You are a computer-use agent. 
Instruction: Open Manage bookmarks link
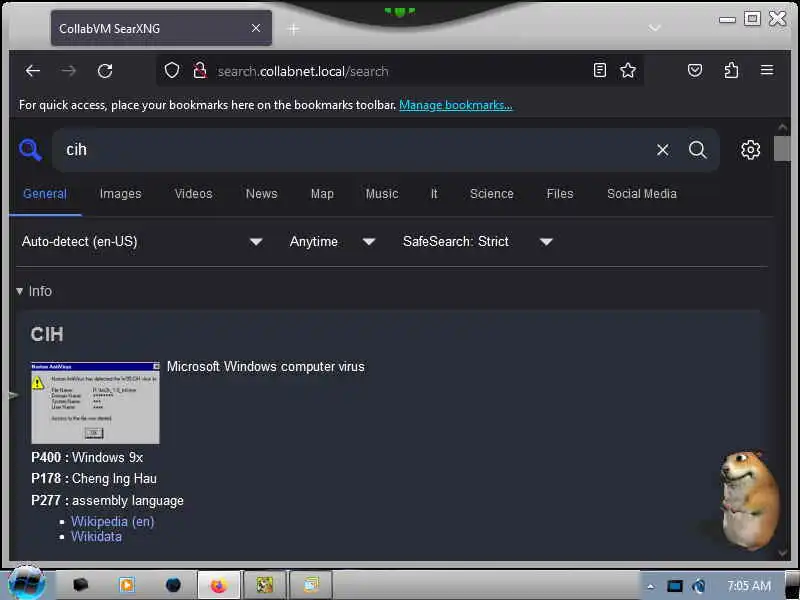click(456, 105)
